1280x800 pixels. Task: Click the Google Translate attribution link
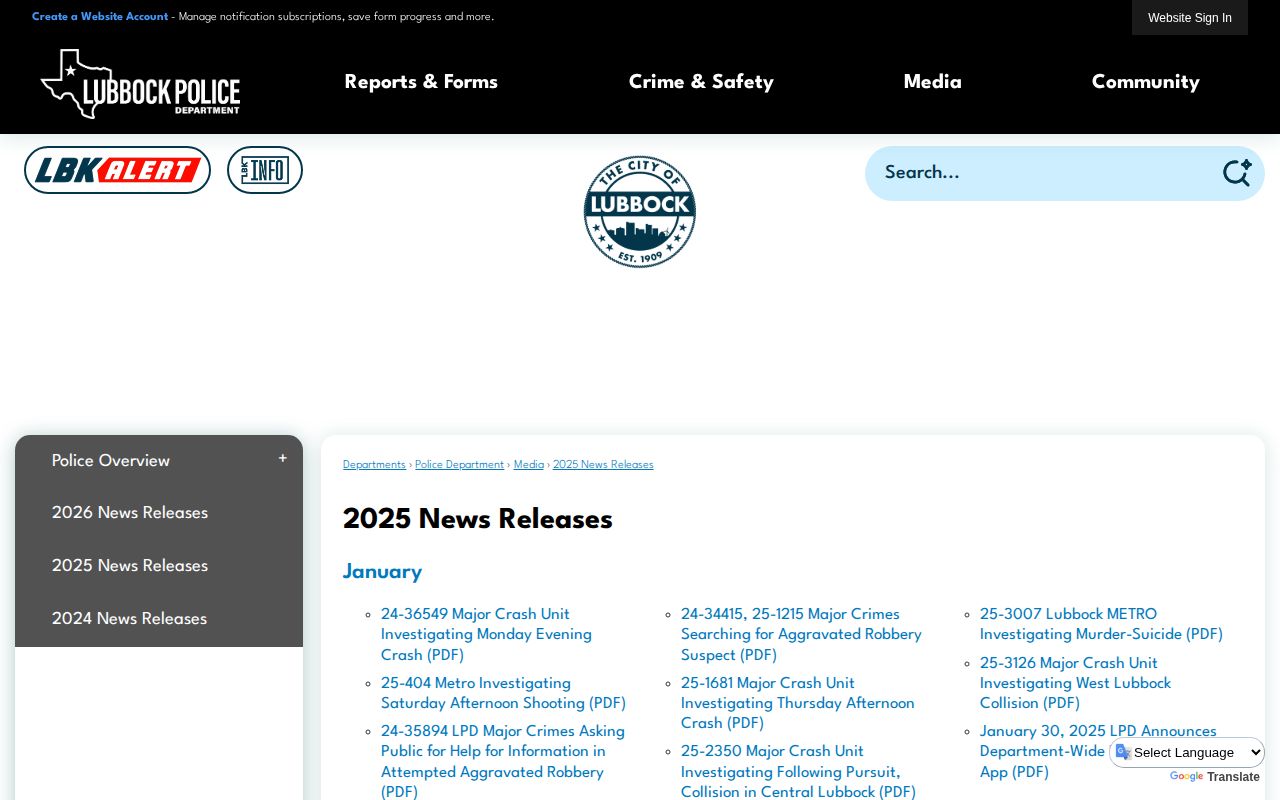1214,777
